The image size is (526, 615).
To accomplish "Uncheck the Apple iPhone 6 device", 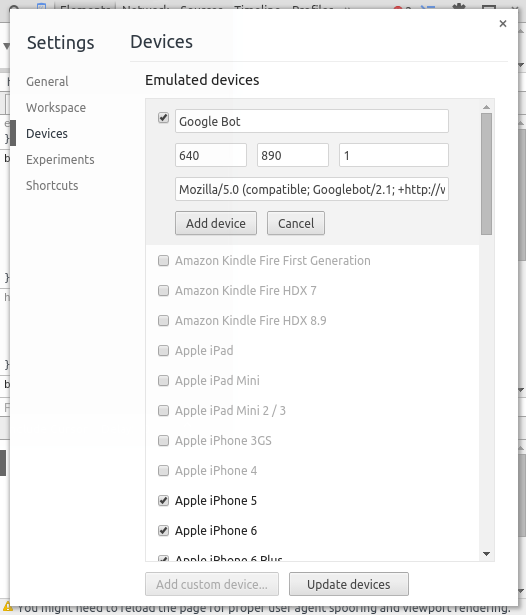I will pyautogui.click(x=163, y=531).
